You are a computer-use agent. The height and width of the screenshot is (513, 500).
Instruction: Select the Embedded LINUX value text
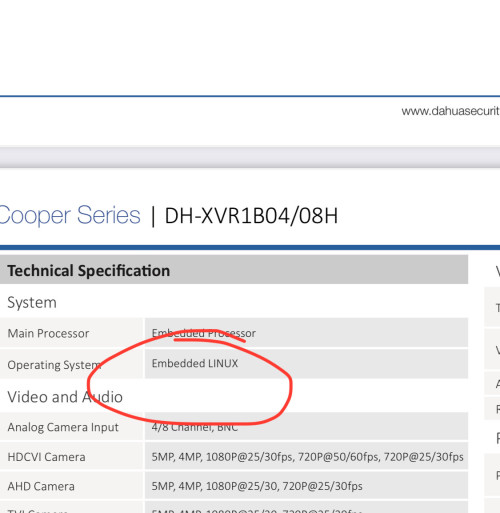195,363
